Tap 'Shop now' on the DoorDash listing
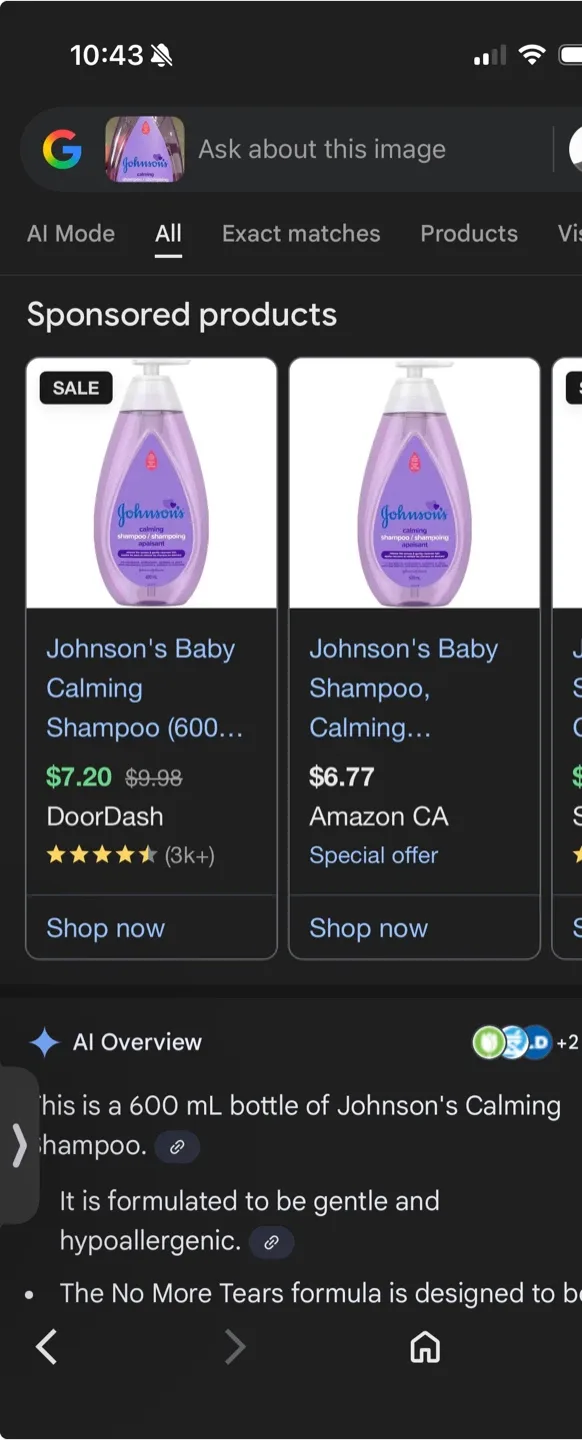Image resolution: width=582 pixels, height=1440 pixels. (x=104, y=928)
